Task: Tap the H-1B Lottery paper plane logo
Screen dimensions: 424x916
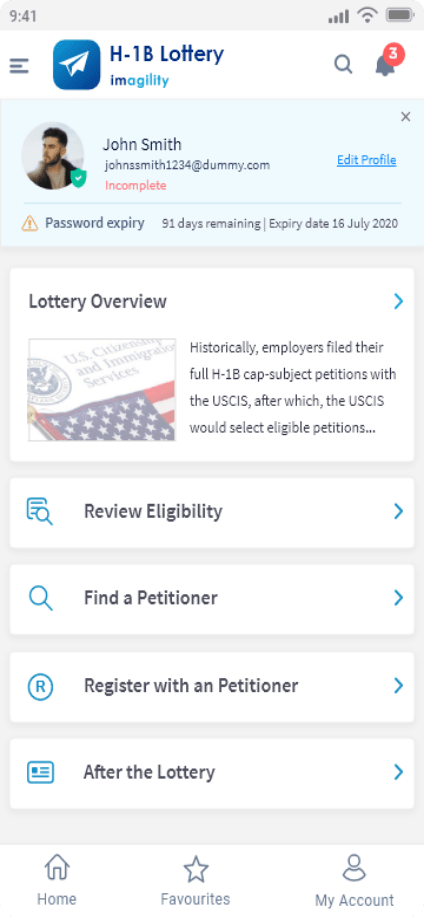Action: pos(77,65)
